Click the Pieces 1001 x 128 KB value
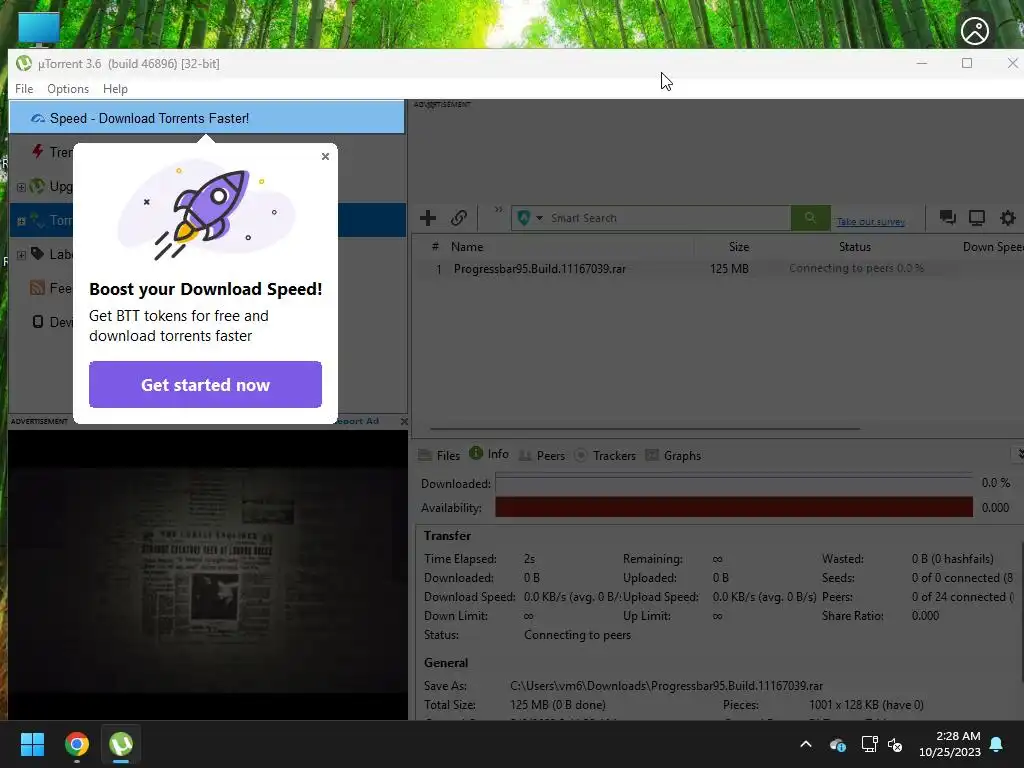Screen dimensions: 1024x768 pyautogui.click(x=866, y=705)
